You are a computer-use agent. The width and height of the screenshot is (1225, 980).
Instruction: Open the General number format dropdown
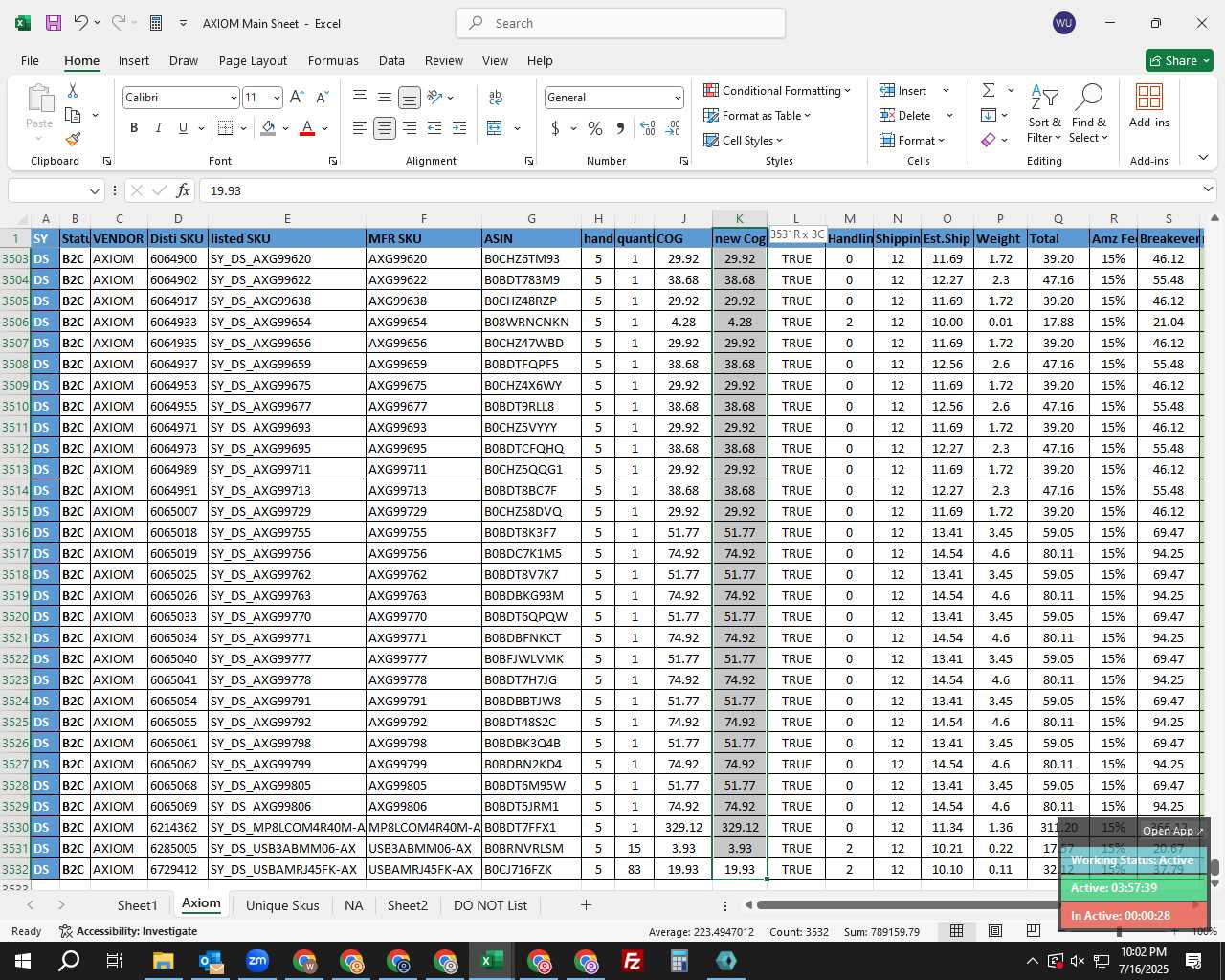[678, 98]
